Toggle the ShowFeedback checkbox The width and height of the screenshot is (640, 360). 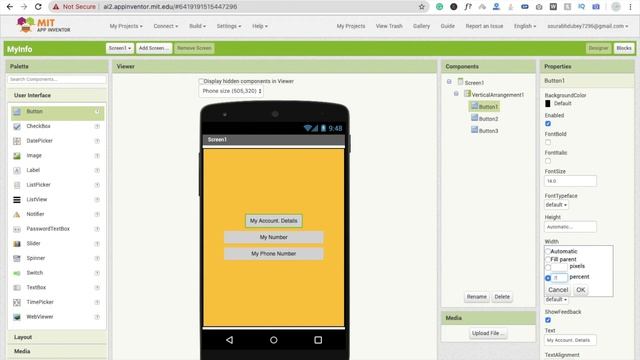click(548, 320)
